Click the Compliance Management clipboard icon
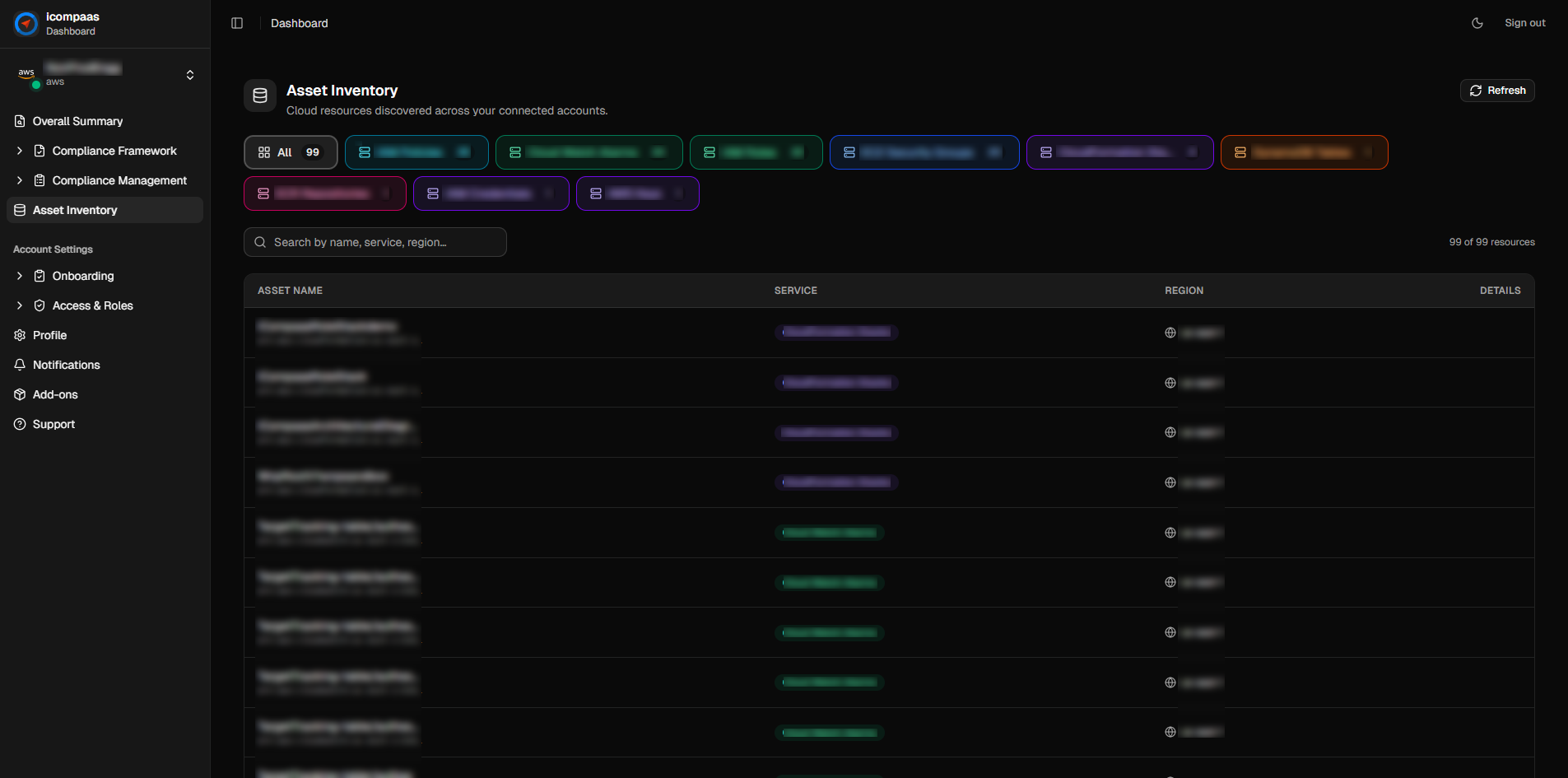 pyautogui.click(x=40, y=180)
